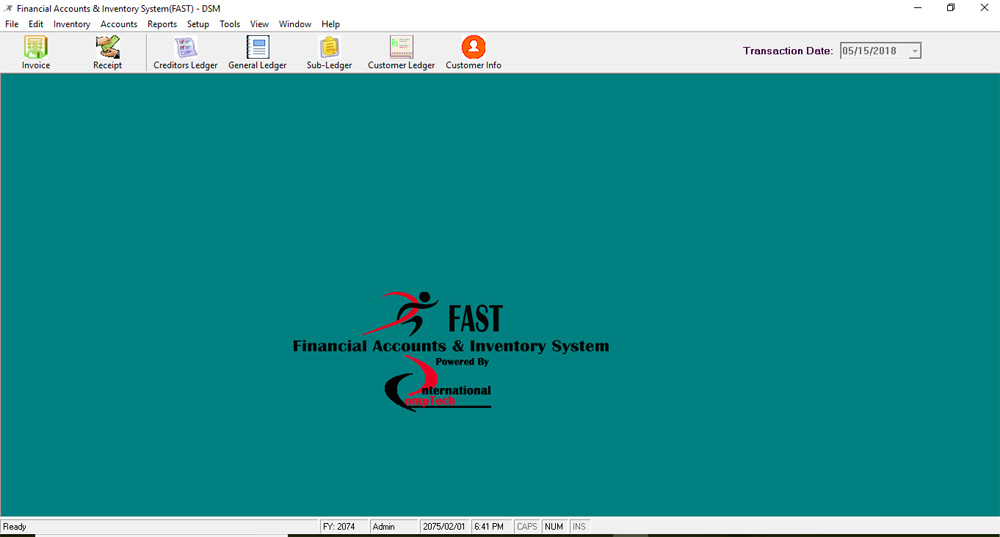Click the 'FY: 2074' status bar entry

pyautogui.click(x=344, y=527)
